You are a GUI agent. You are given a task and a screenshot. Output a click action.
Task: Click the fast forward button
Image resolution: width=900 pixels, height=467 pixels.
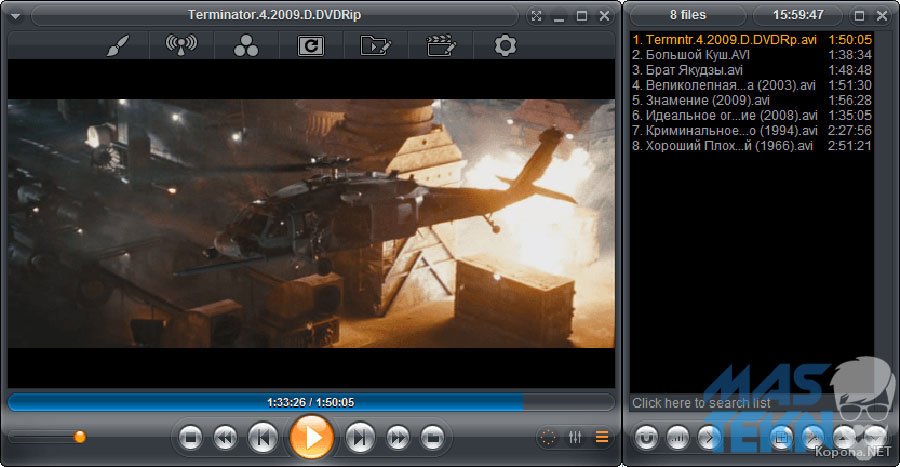(x=398, y=438)
